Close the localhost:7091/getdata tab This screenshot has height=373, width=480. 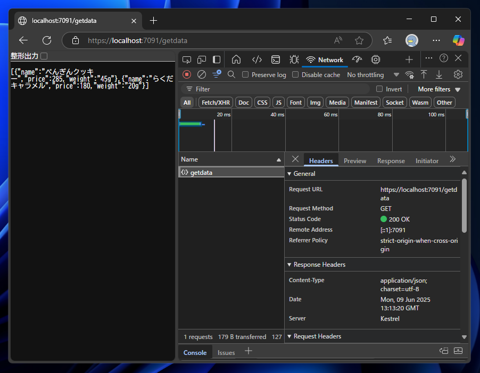tap(134, 21)
